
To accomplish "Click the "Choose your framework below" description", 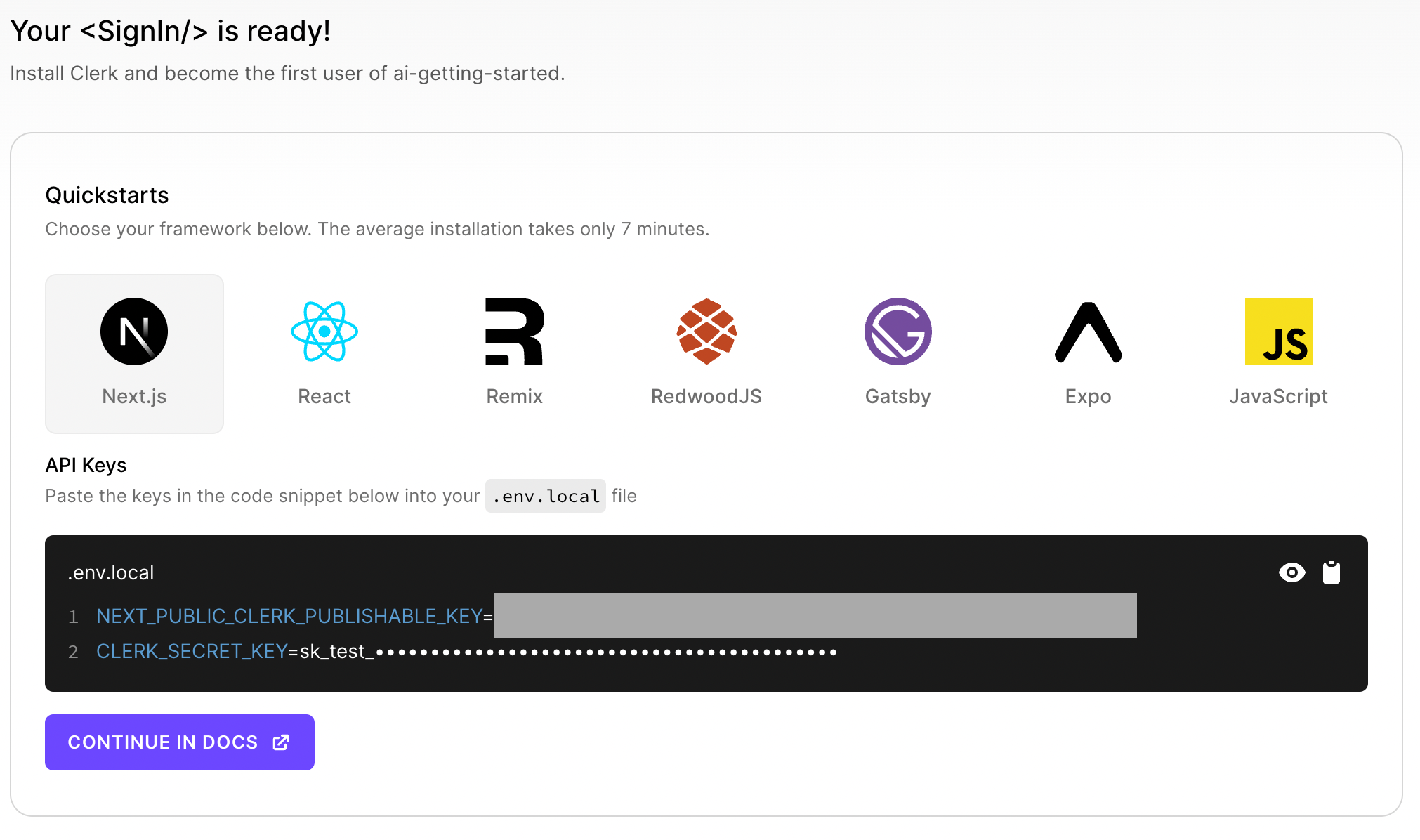I will coord(377,229).
